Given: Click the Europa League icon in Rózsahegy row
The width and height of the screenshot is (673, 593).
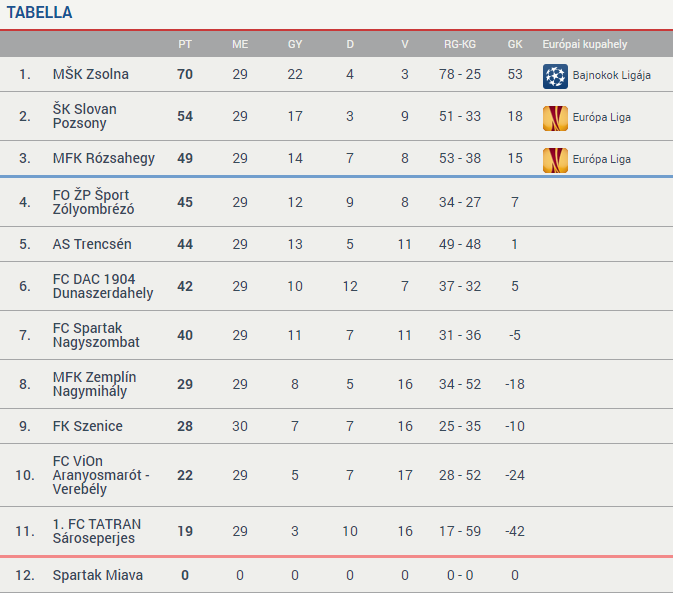Looking at the screenshot, I should [x=555, y=160].
